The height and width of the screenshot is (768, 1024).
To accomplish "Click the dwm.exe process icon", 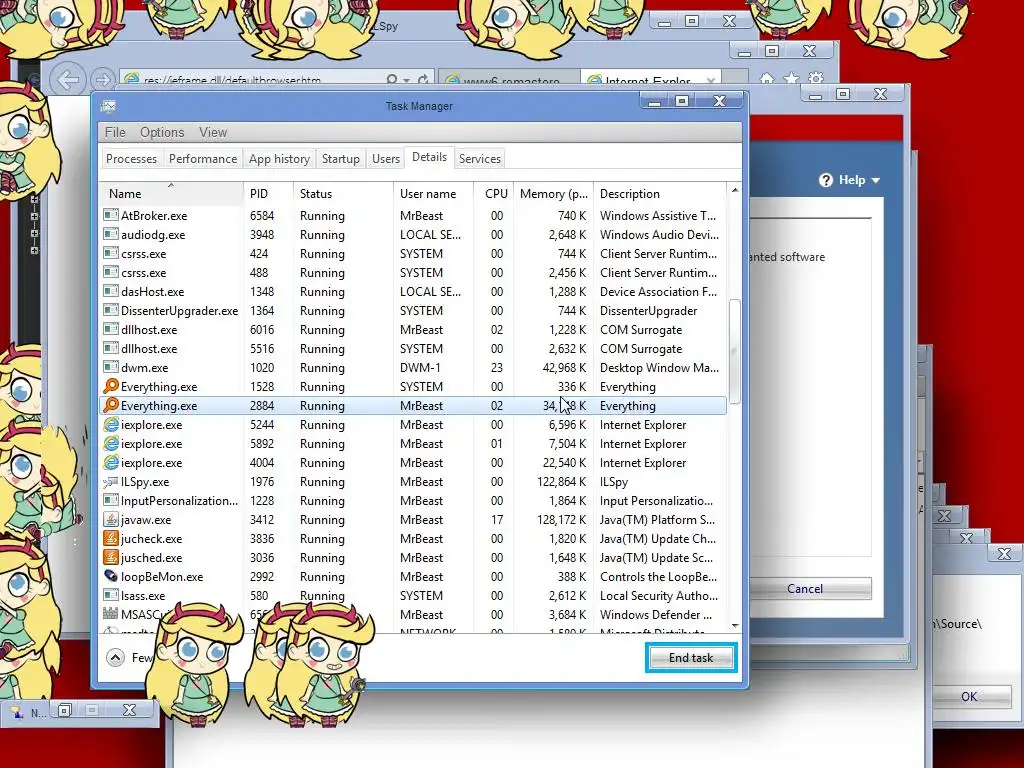I will (x=111, y=368).
